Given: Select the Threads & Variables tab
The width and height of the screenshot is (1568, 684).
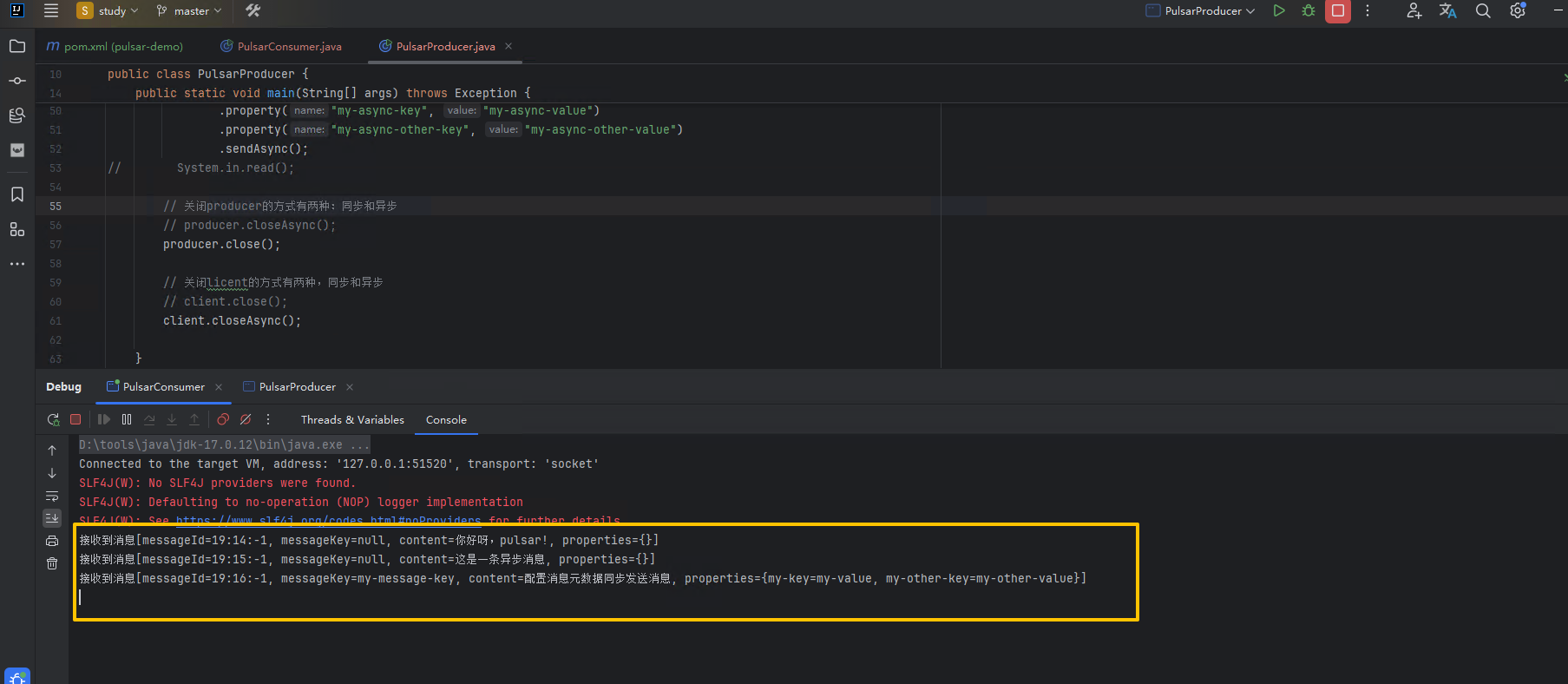Looking at the screenshot, I should point(352,419).
